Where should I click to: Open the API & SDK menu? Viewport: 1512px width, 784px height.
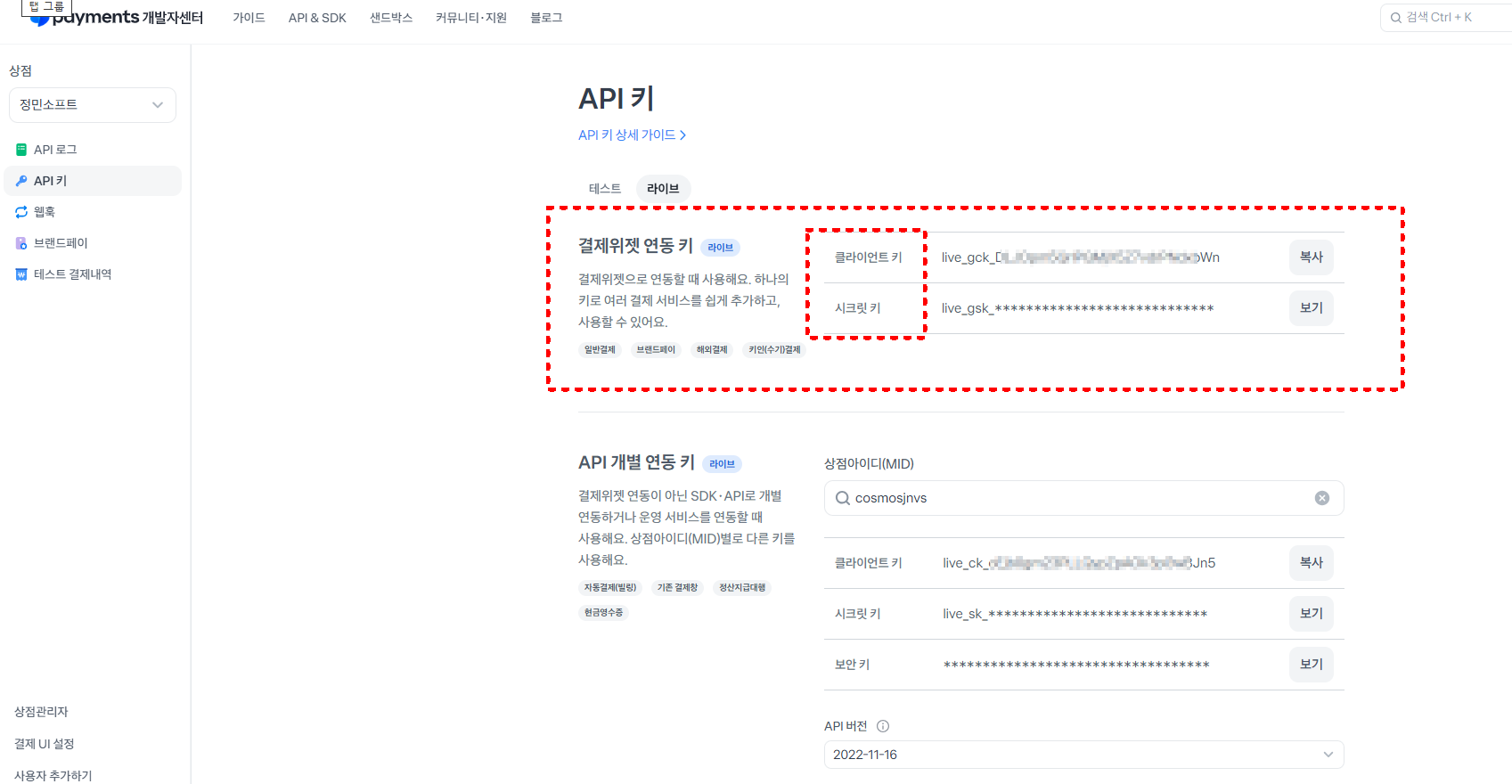317,18
